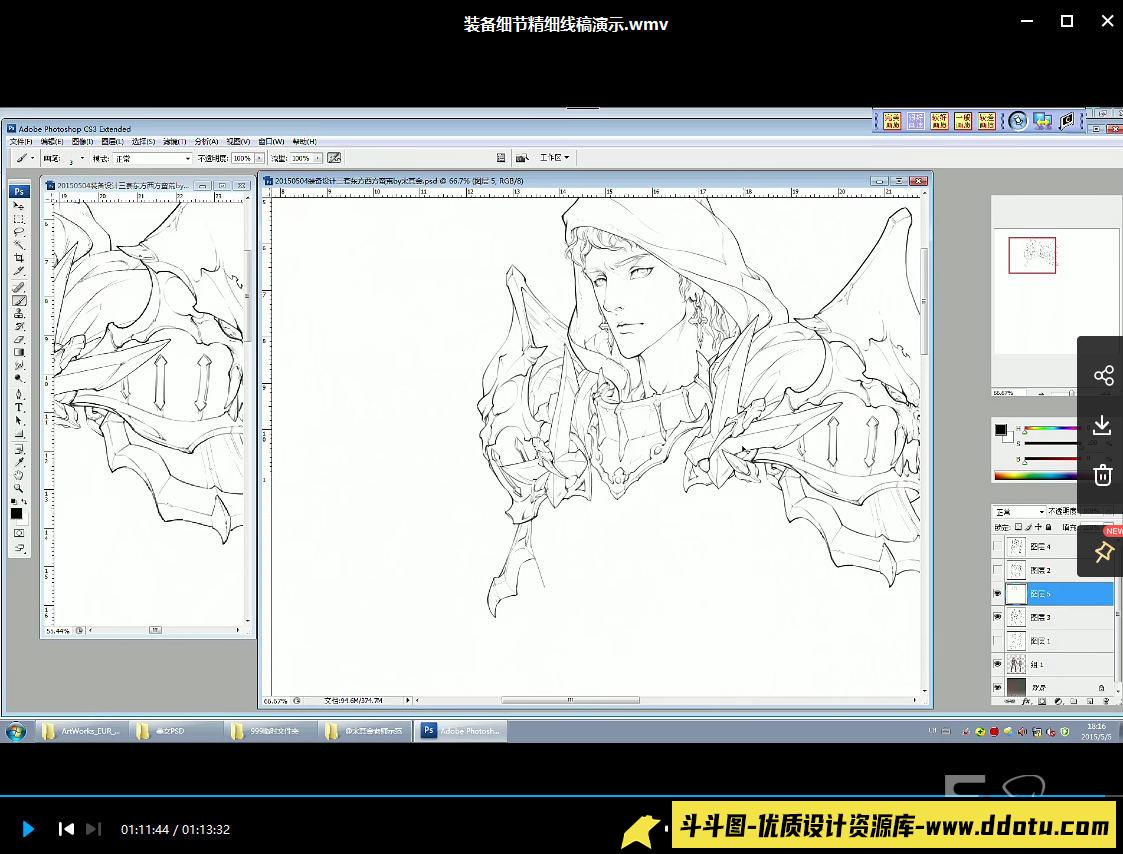Click the video player share icon
1123x854 pixels.
[x=1103, y=375]
